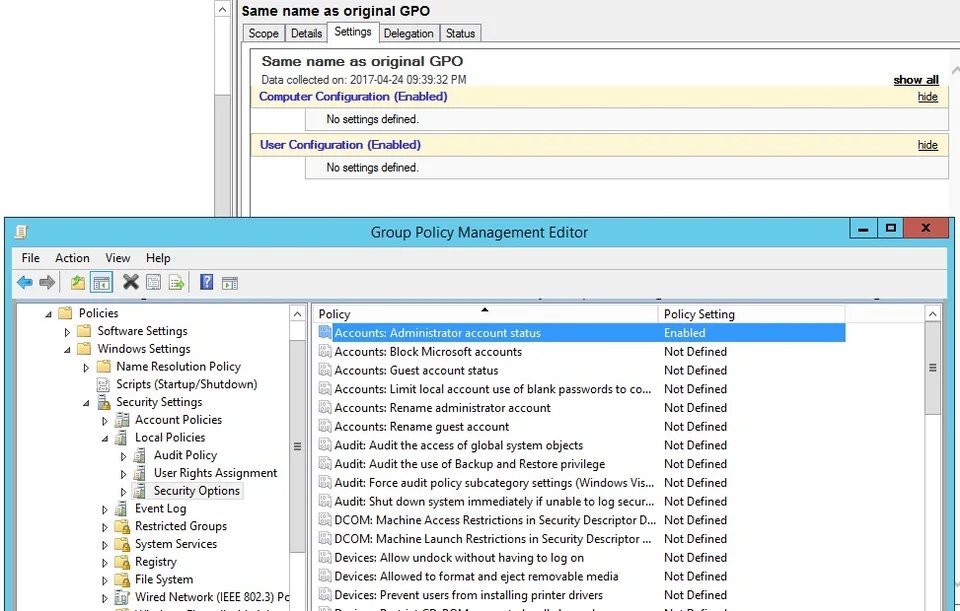Open the View menu
Viewport: 960px width, 611px height.
click(118, 258)
